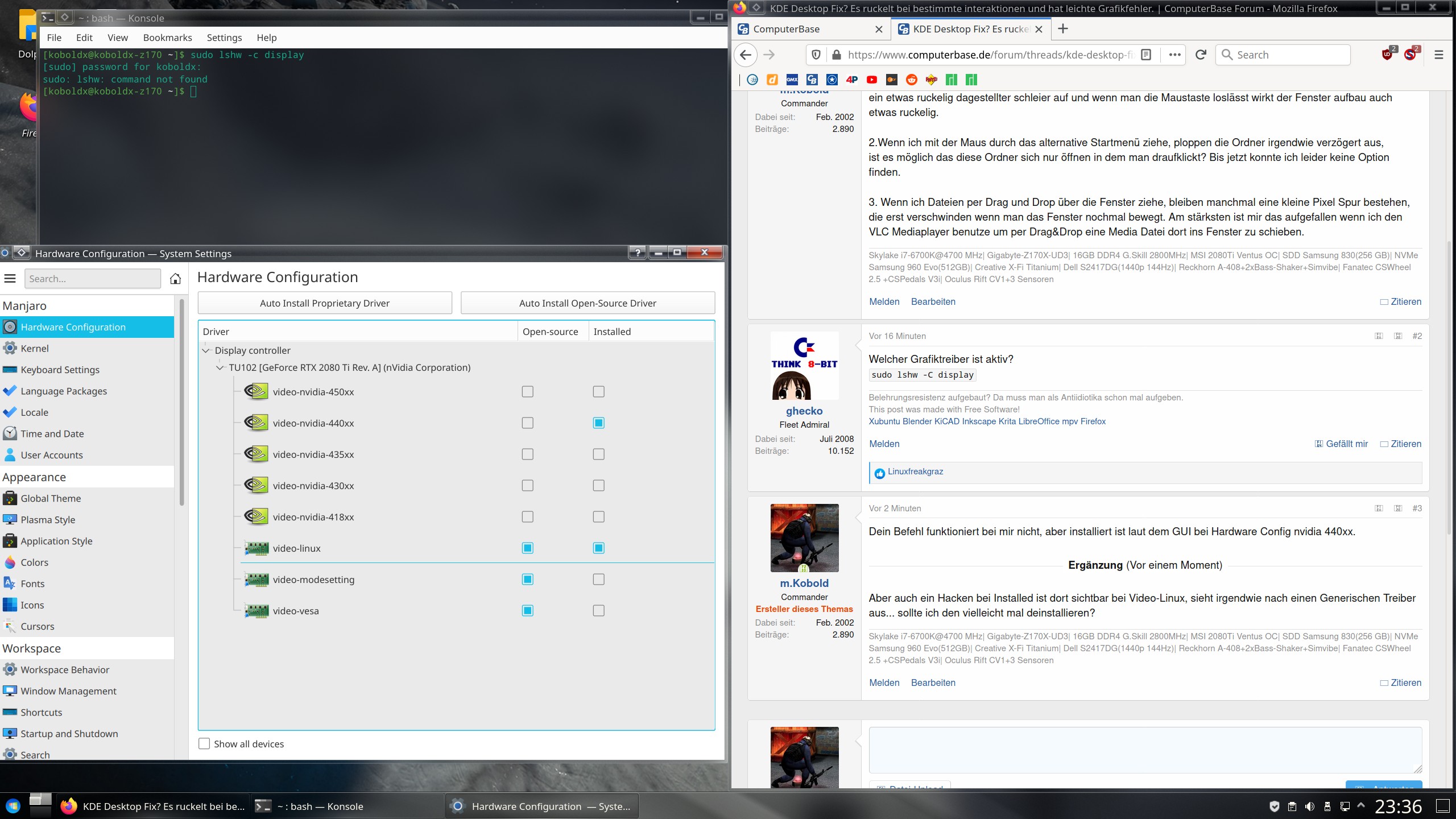Screen dimensions: 1456x819
Task: Click the forum reply text area
Action: [1144, 749]
